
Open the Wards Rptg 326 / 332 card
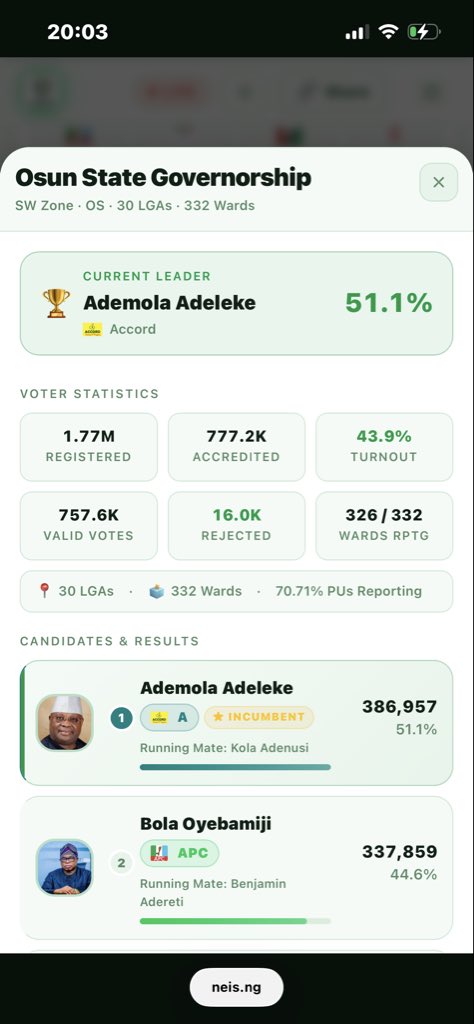click(x=384, y=526)
